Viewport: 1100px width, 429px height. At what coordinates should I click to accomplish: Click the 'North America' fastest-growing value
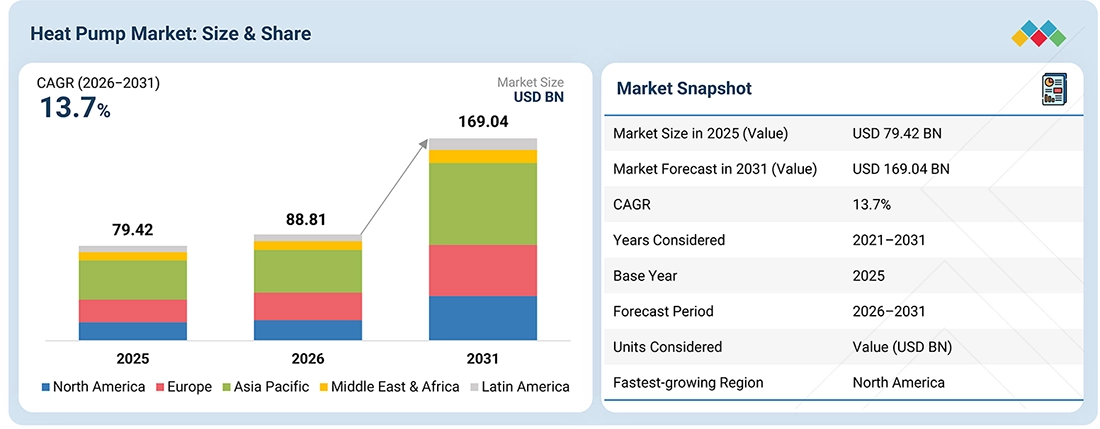pos(899,383)
